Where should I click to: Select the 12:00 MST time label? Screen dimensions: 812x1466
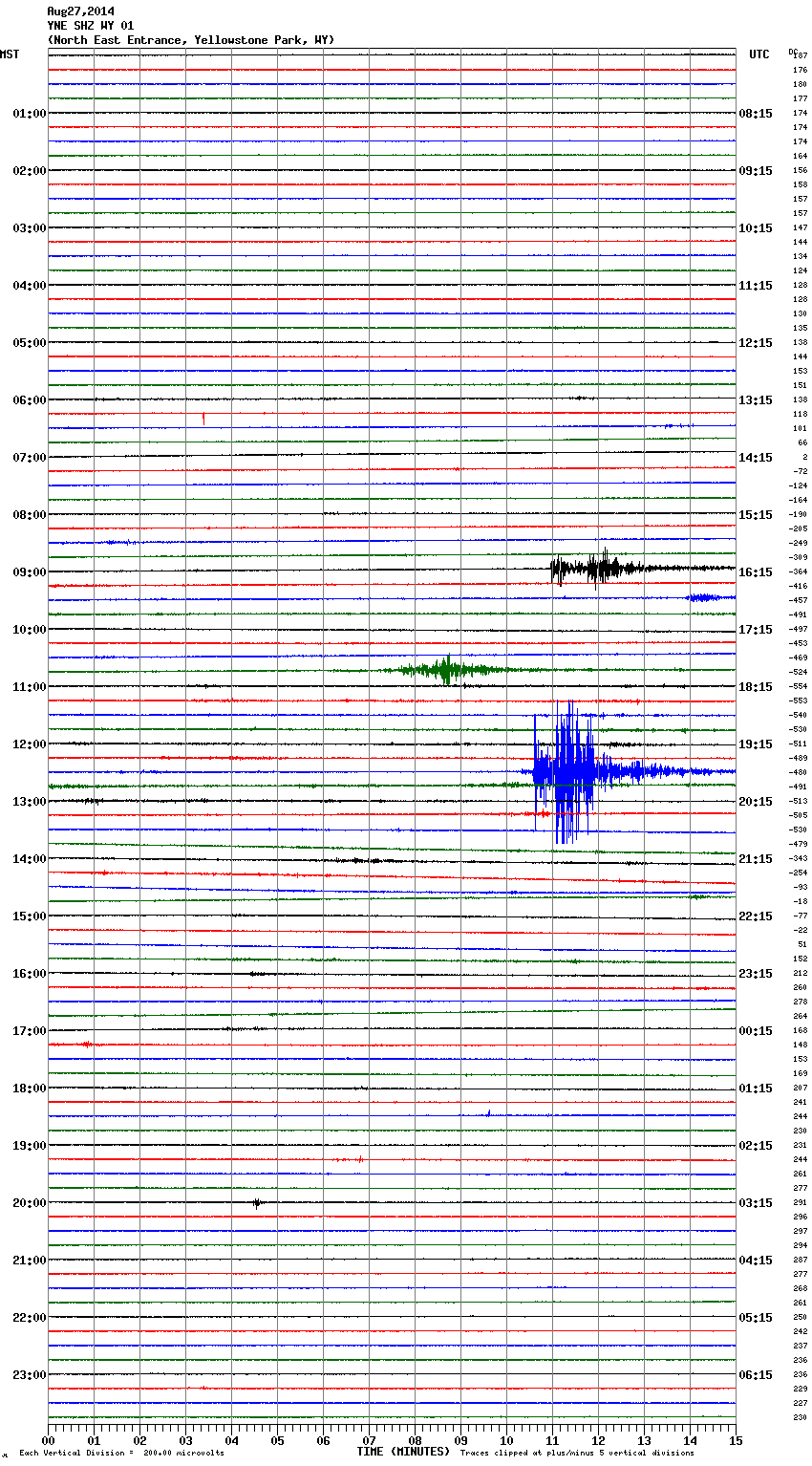coord(29,744)
